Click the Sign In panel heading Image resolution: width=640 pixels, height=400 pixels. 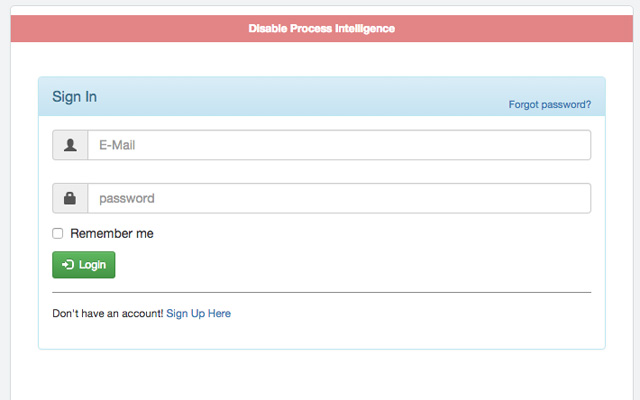tap(75, 97)
